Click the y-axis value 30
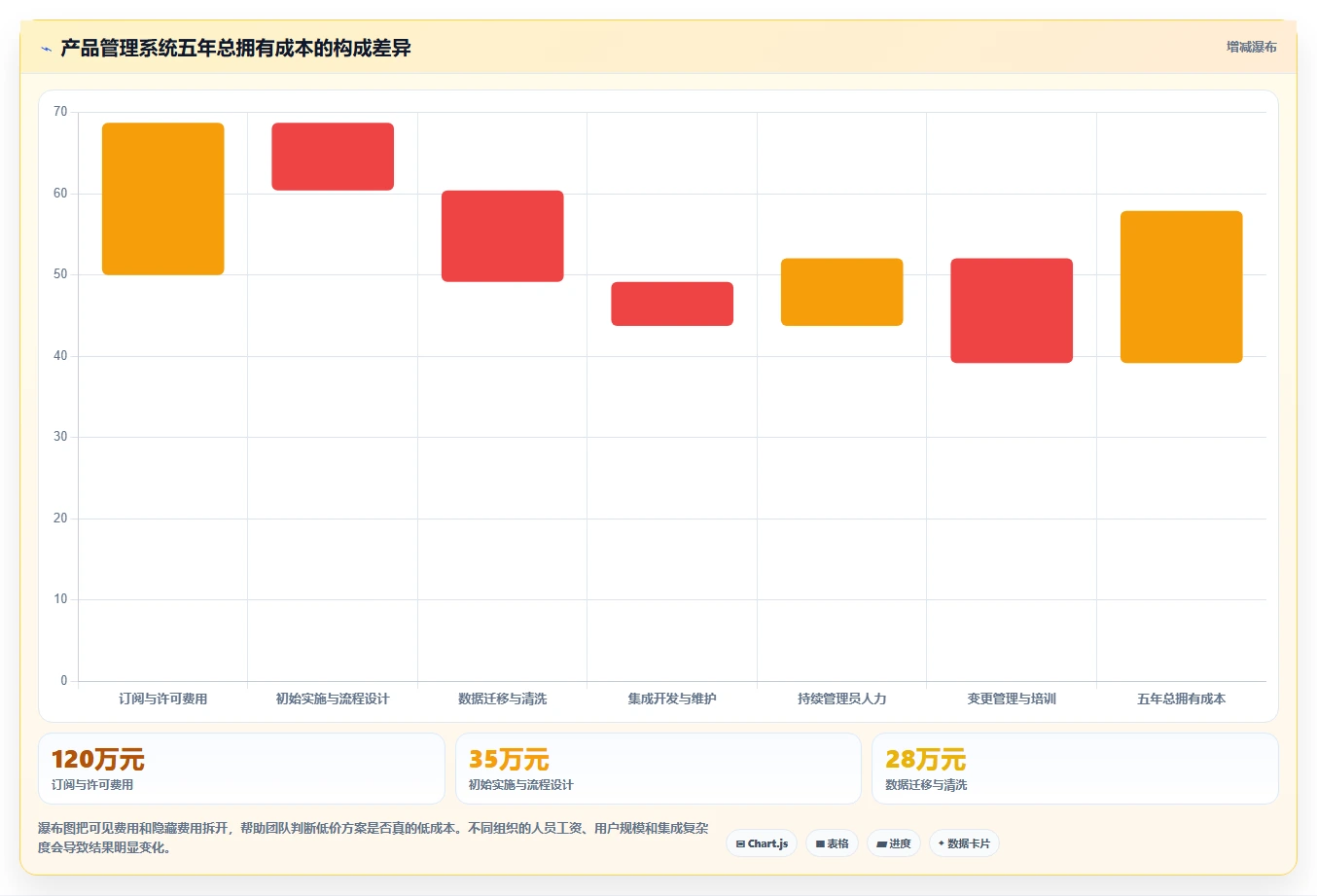Viewport: 1317px width, 896px height. point(60,437)
